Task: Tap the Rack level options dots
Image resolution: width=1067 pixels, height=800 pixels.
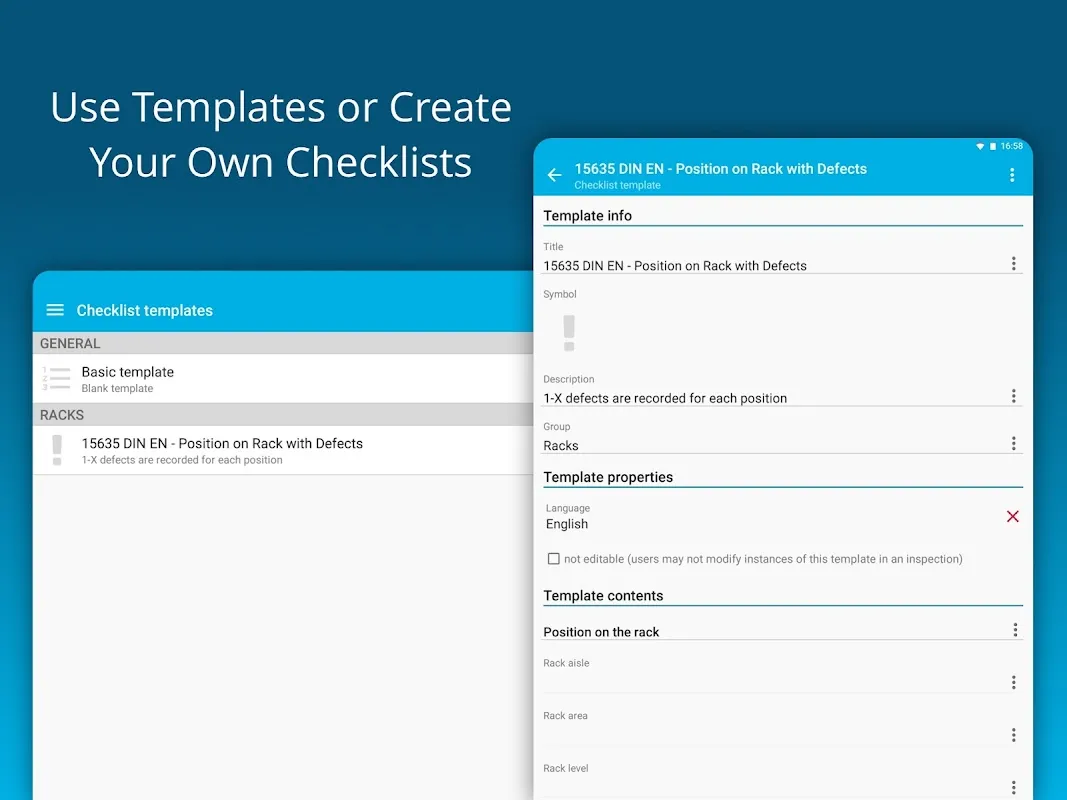Action: coord(1013,787)
